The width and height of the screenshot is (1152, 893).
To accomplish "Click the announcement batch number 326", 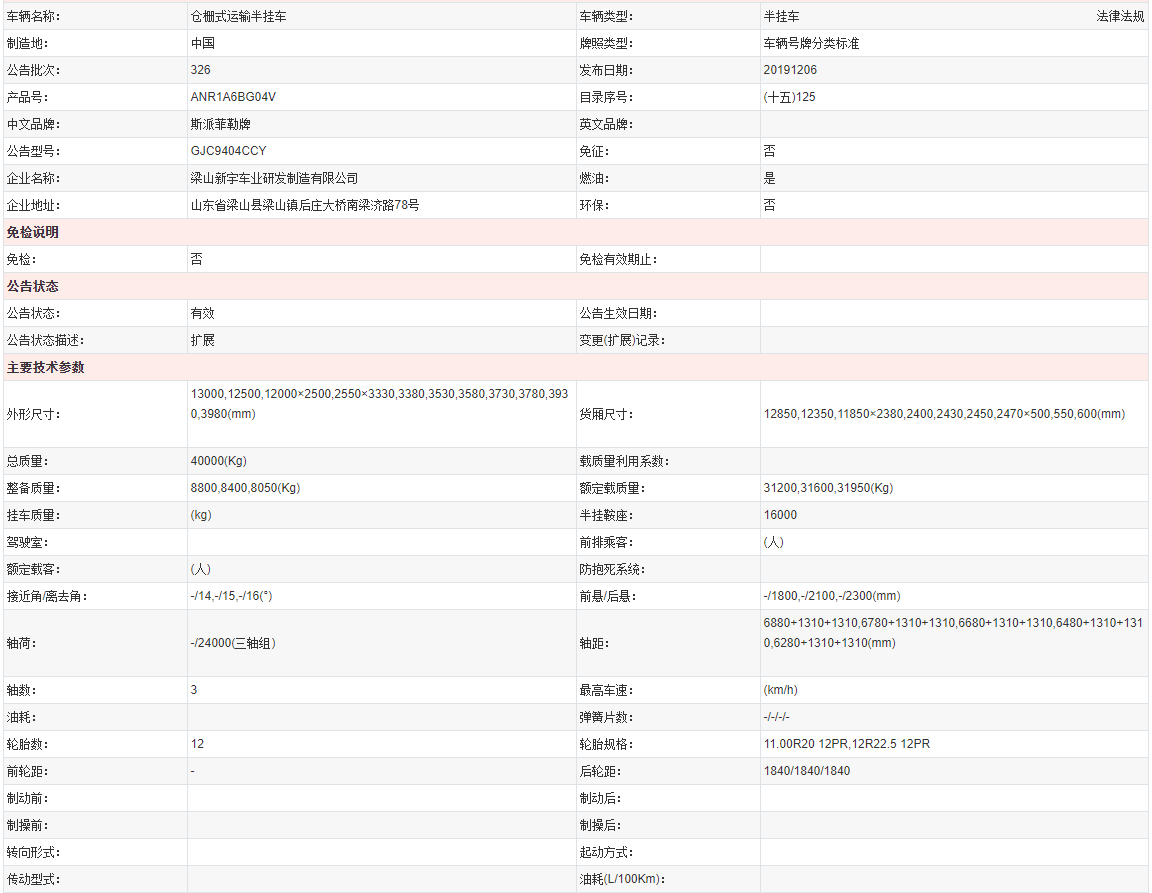I will (x=200, y=71).
